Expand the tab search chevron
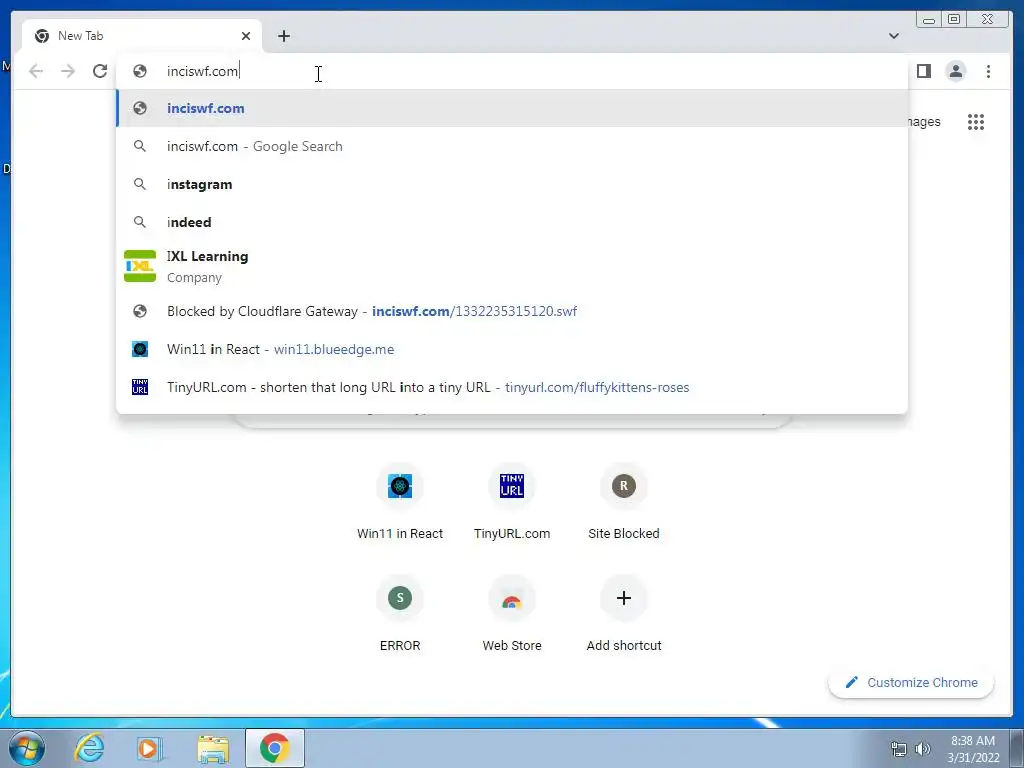The width and height of the screenshot is (1024, 768). tap(893, 36)
